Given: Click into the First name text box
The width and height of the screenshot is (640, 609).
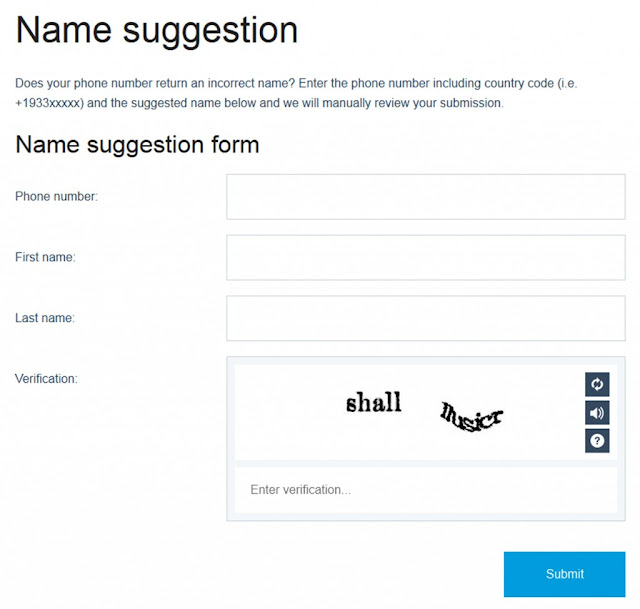Looking at the screenshot, I should click(426, 258).
